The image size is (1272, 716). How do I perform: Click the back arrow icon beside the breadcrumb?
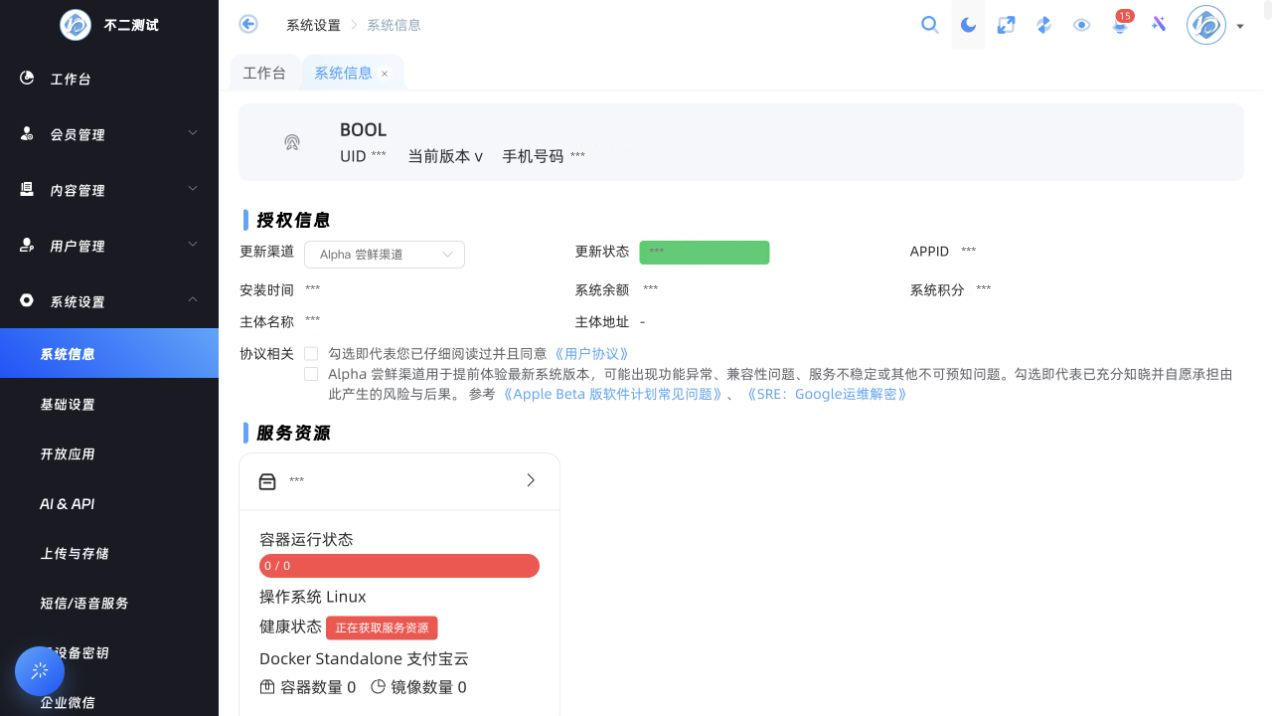pos(248,24)
